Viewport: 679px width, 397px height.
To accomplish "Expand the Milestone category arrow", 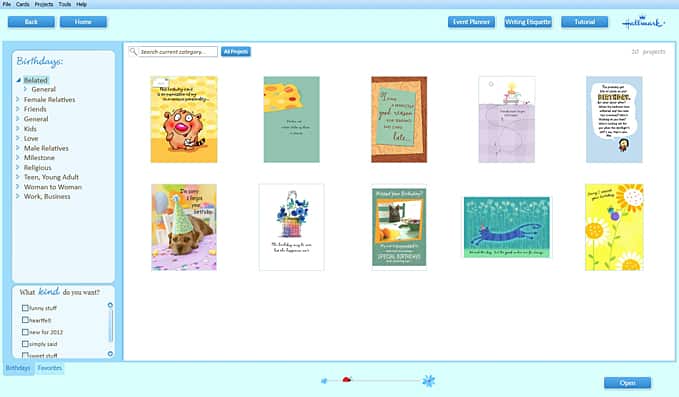I will (18, 158).
